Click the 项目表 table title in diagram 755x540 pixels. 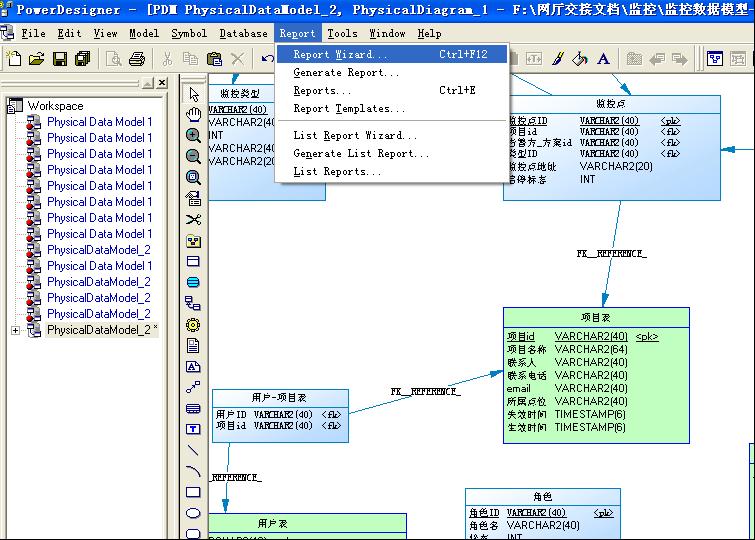click(596, 318)
